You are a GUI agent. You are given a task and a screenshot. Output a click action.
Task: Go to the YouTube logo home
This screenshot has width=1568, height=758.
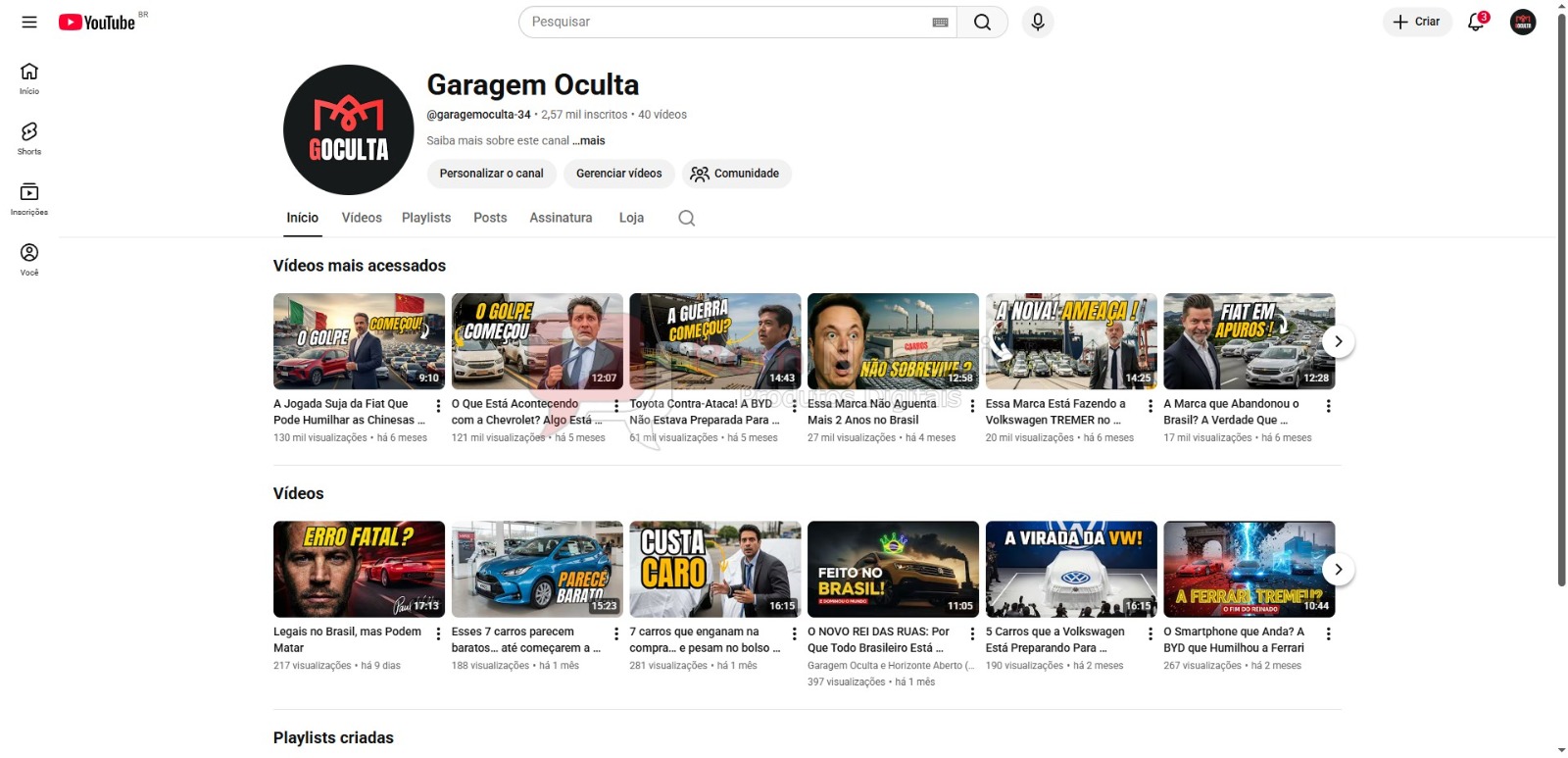coord(96,22)
